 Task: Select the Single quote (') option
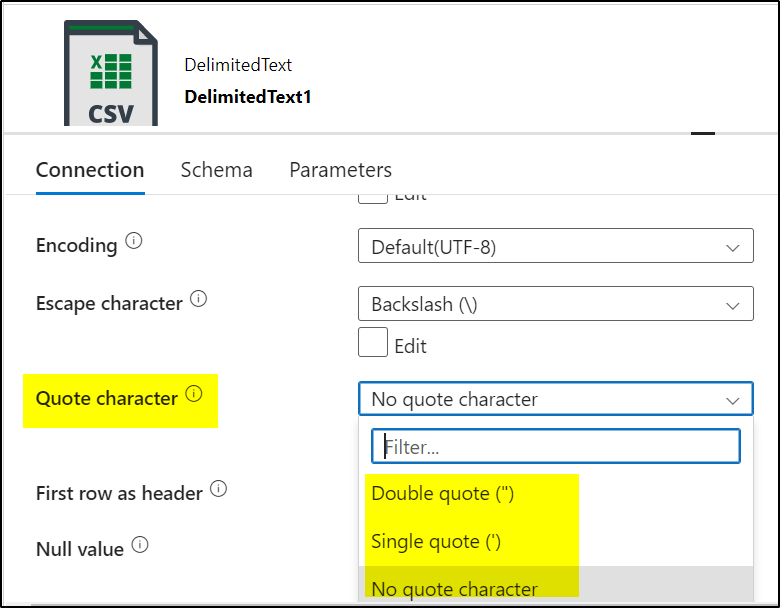[x=436, y=542]
